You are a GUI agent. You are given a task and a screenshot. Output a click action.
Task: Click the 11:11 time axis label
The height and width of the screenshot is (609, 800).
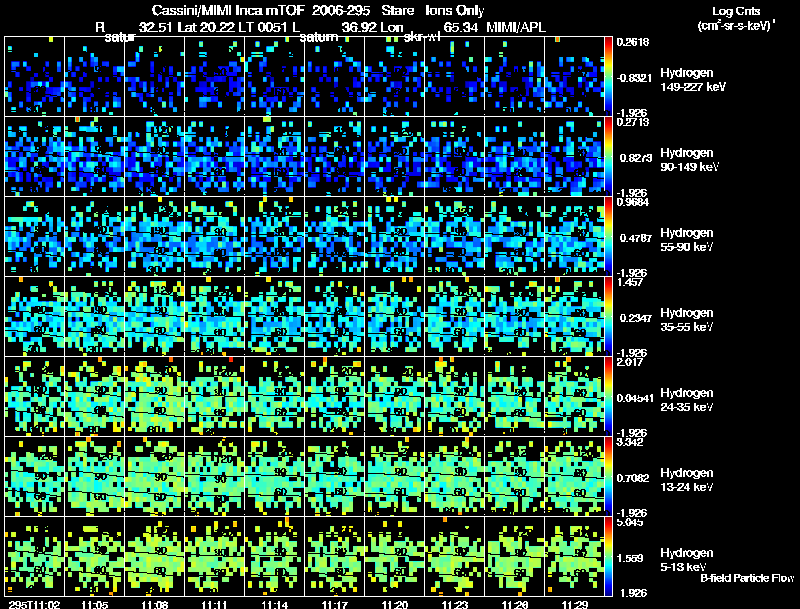point(214,604)
